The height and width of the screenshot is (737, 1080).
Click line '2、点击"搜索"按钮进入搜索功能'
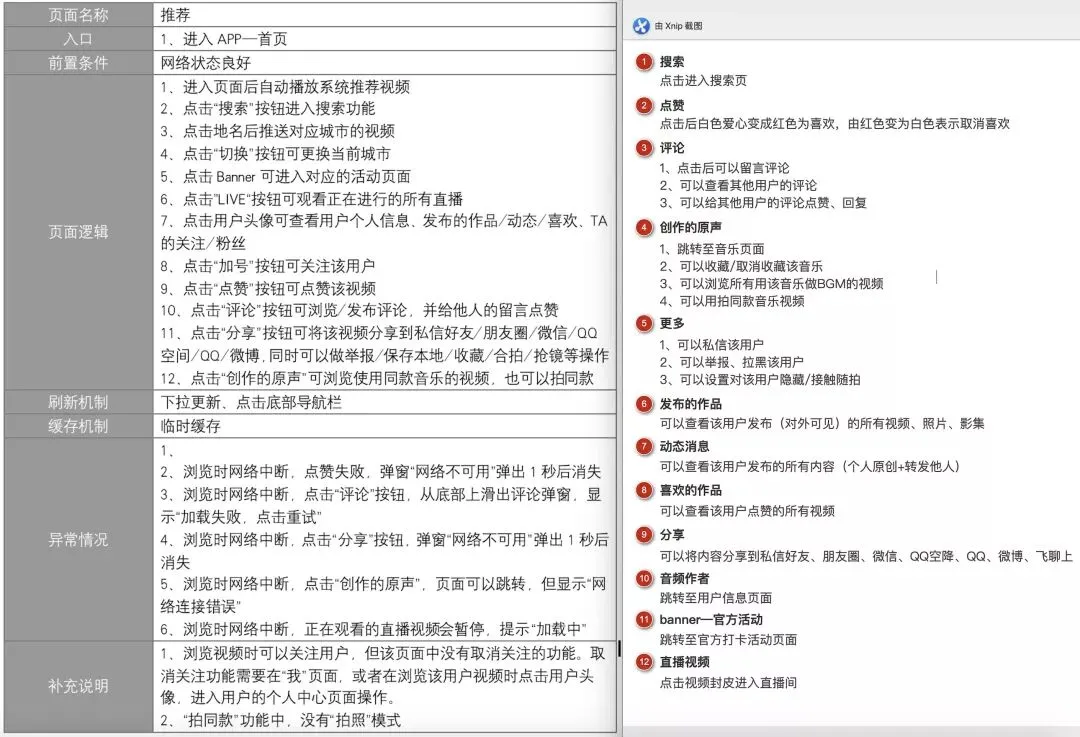[268, 109]
